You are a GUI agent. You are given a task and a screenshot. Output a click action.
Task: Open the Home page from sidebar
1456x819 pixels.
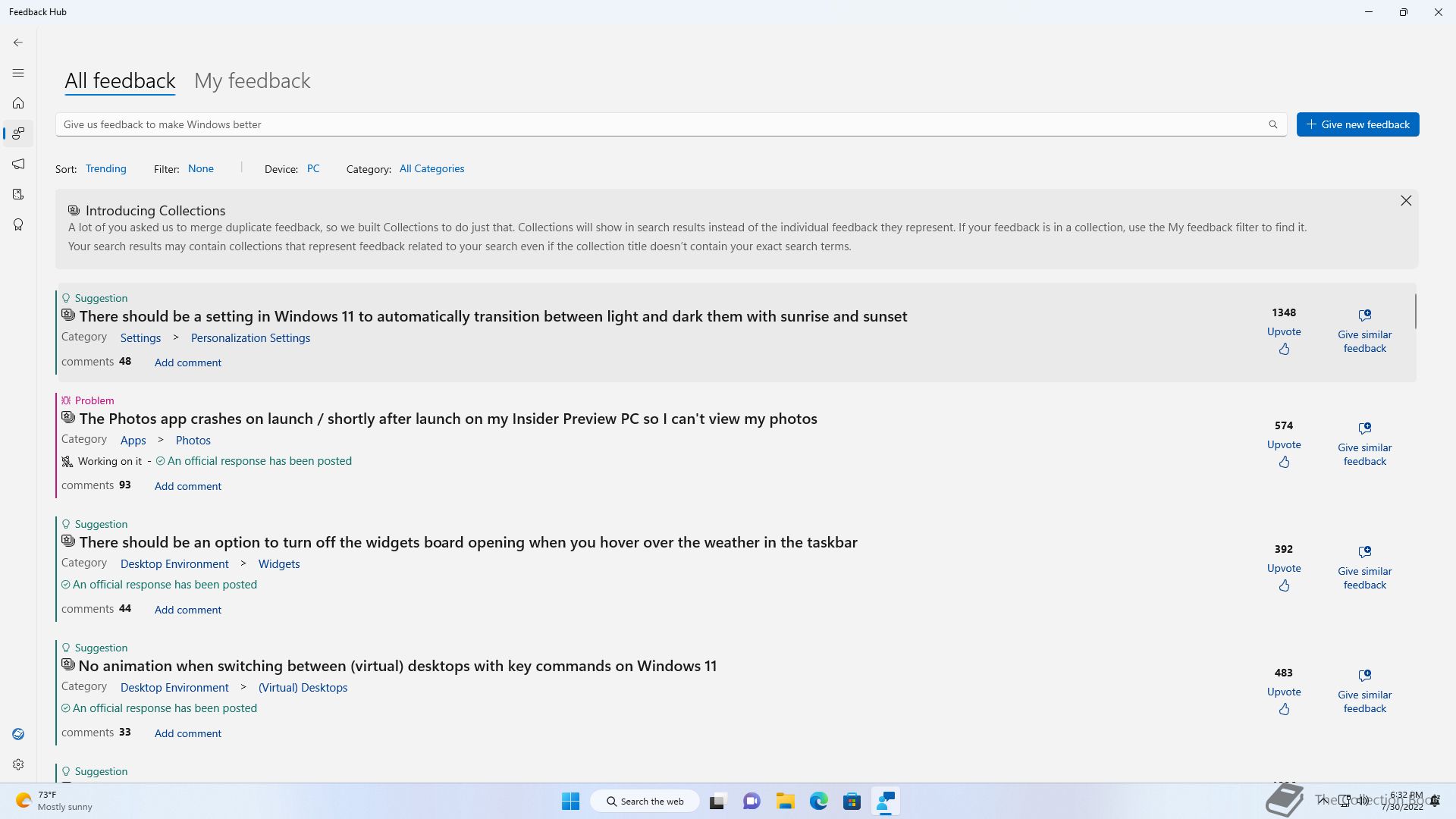[18, 103]
